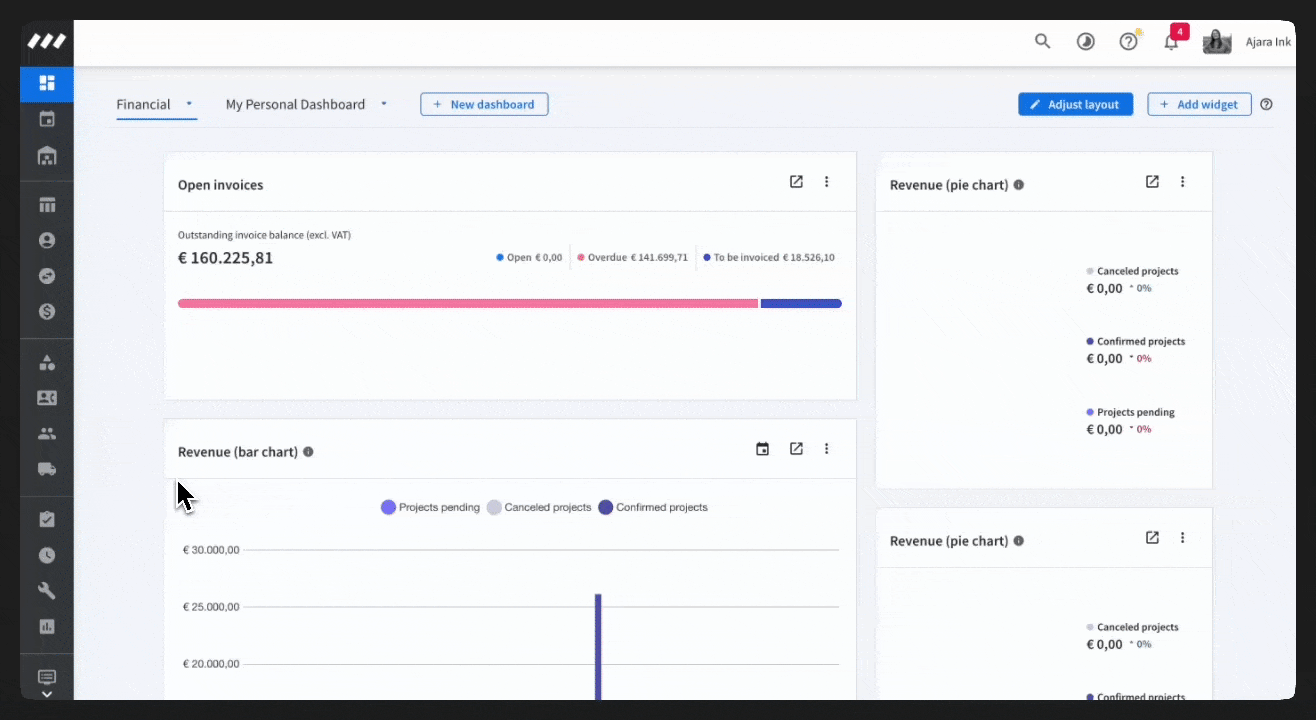Open the table columns icon in sidebar

(x=47, y=205)
